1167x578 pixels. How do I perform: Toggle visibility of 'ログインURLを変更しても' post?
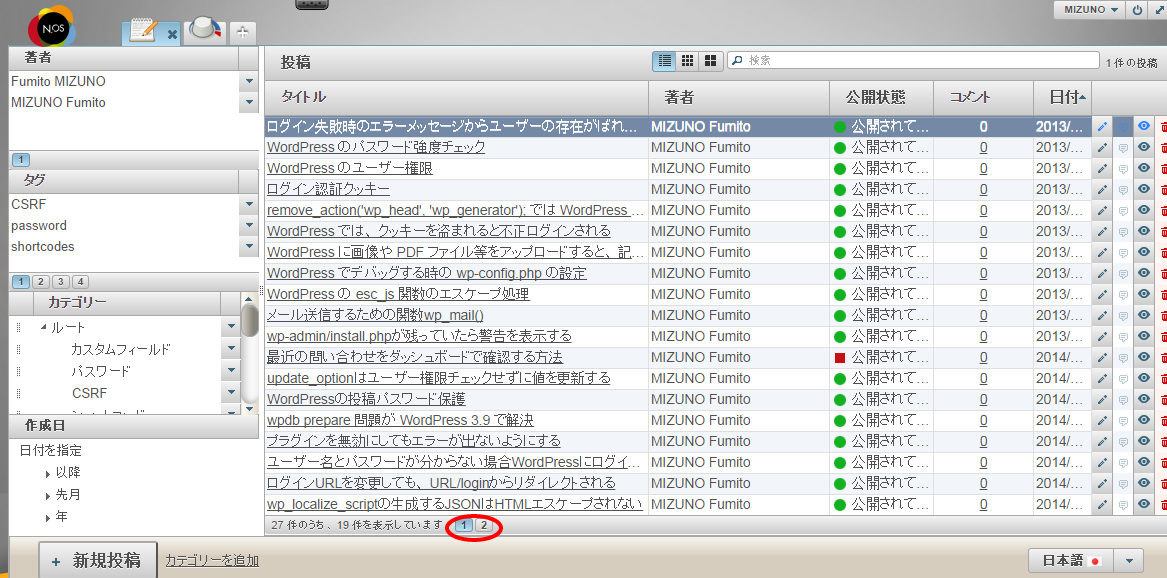point(1144,484)
